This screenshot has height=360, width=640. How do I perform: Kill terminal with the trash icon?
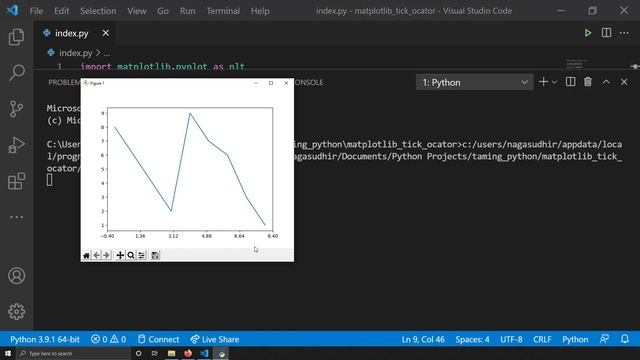pos(588,82)
